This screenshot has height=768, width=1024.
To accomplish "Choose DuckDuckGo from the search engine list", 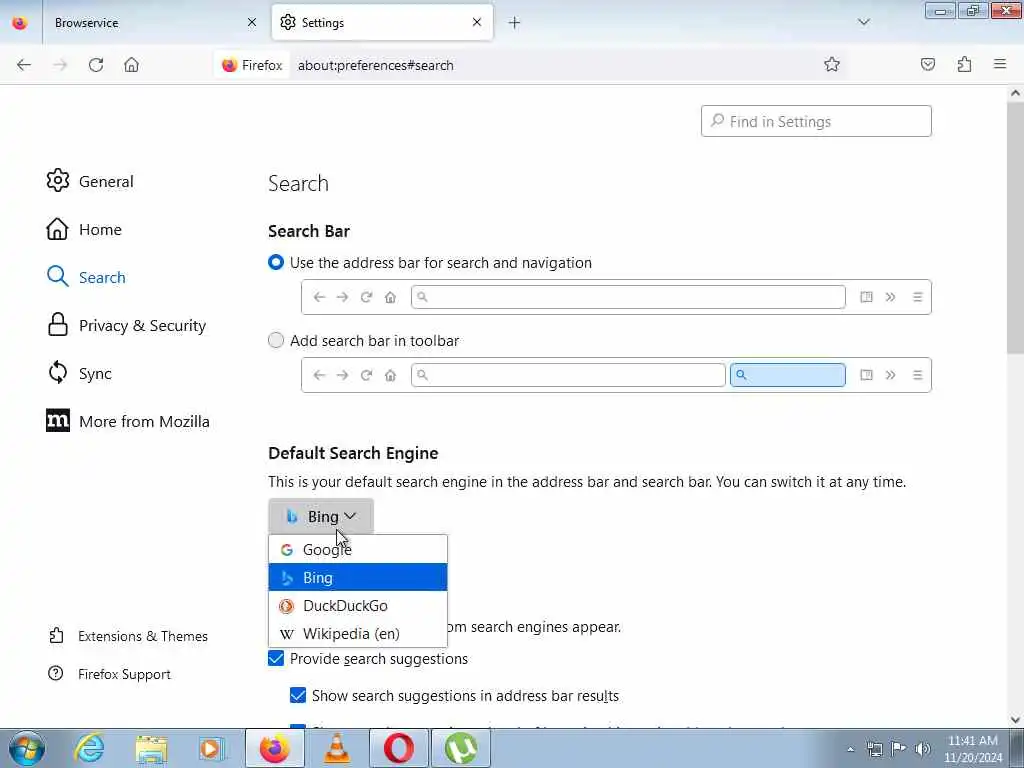I will [x=358, y=605].
